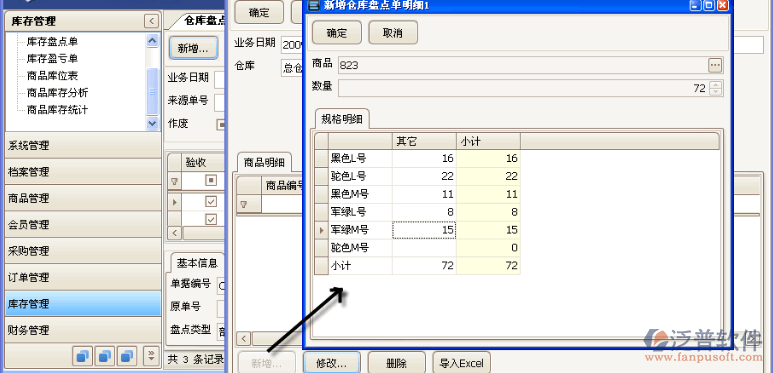This screenshot has height=373, width=773.
Task: Toggle the second record's 验收 checkbox
Action: pos(211,219)
